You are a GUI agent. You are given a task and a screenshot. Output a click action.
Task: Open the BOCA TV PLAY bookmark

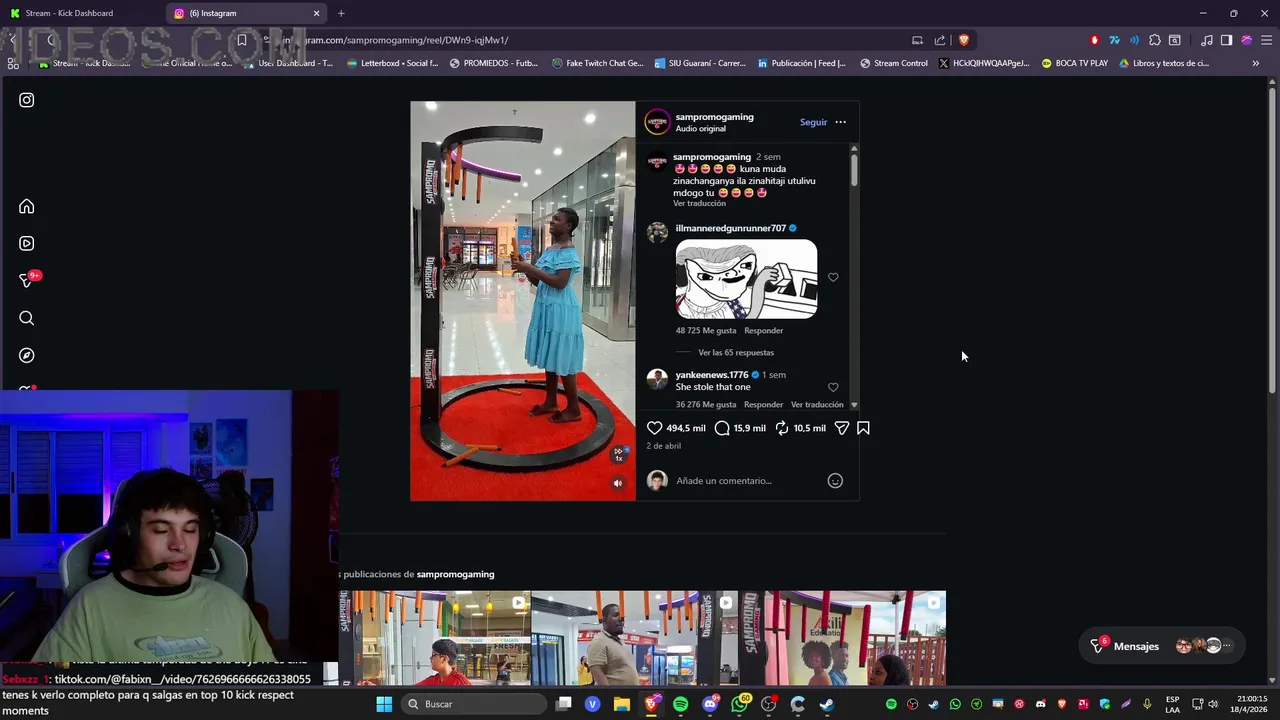coord(1075,63)
